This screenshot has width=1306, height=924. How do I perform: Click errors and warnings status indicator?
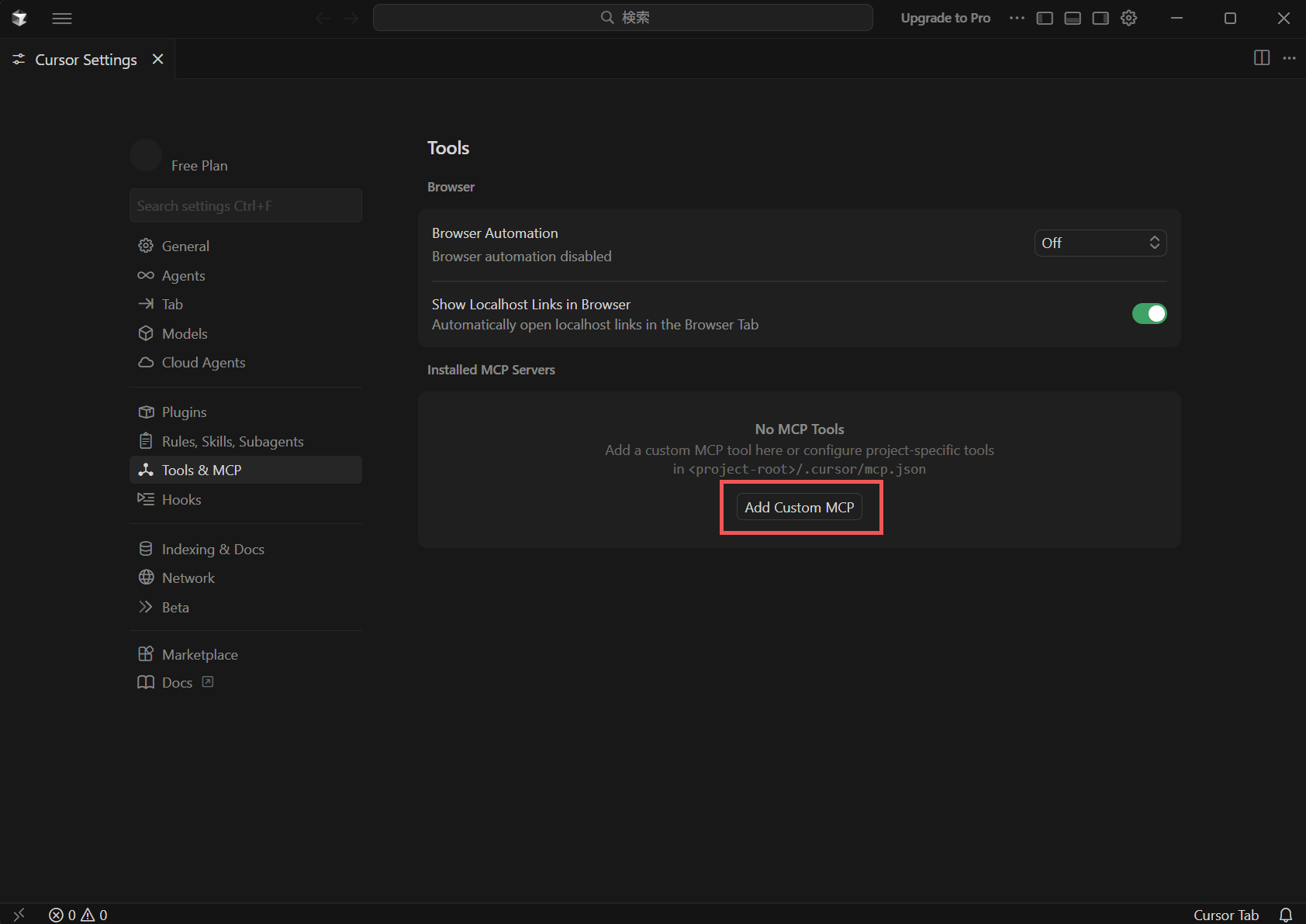pyautogui.click(x=78, y=915)
